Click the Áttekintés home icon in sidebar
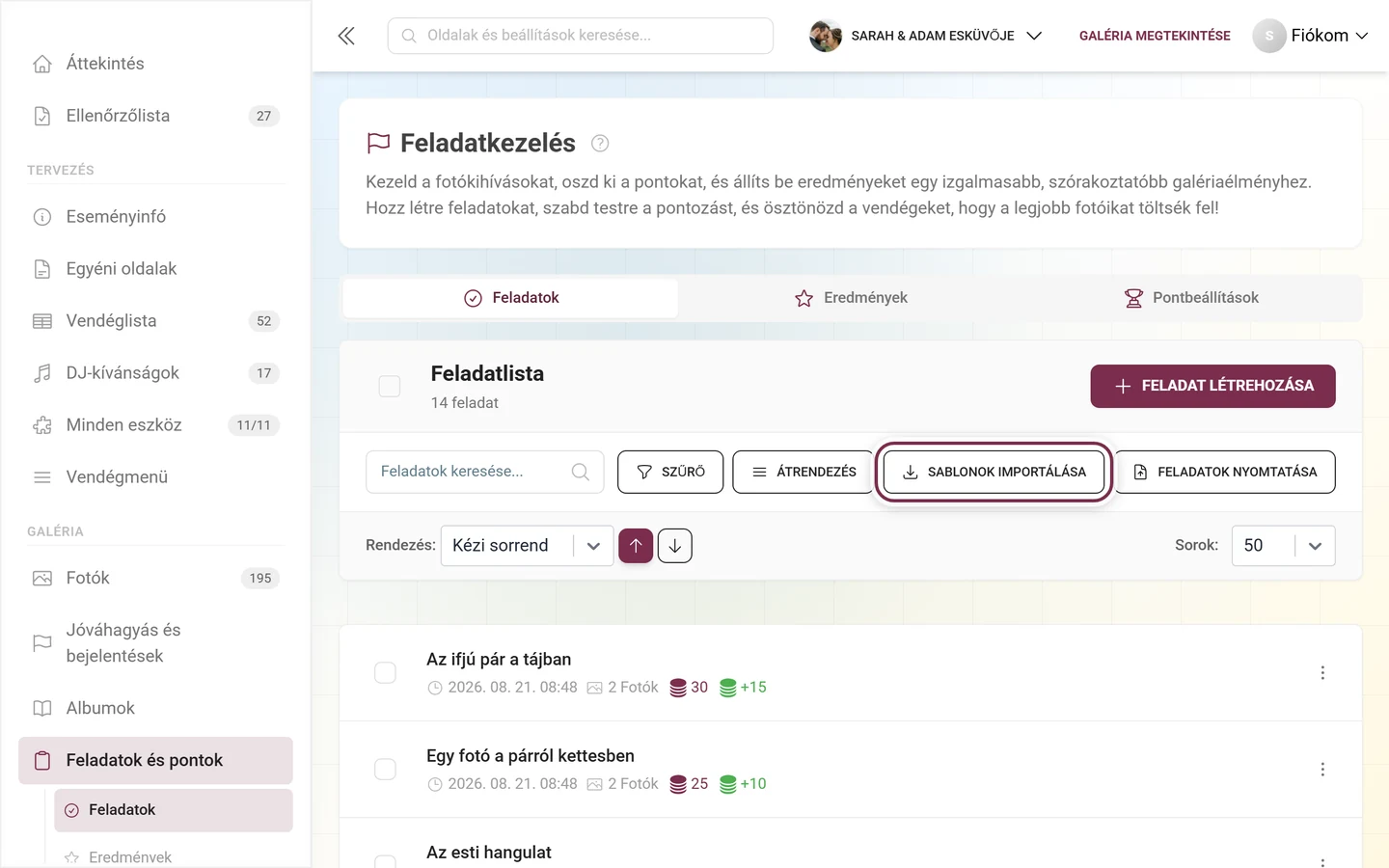Image resolution: width=1389 pixels, height=868 pixels. [42, 64]
